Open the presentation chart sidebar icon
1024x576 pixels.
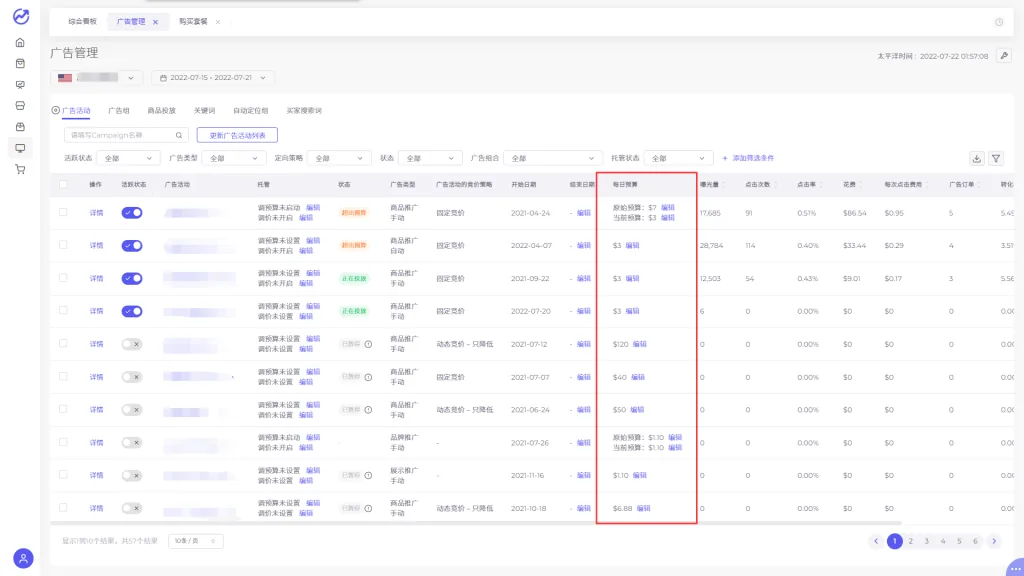[x=20, y=85]
